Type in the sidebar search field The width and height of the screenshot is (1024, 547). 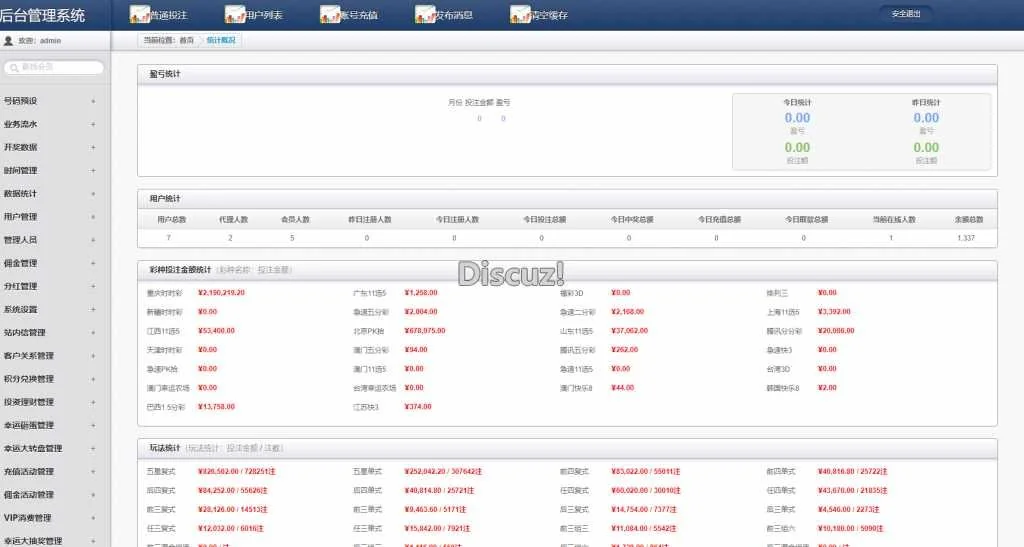pyautogui.click(x=60, y=68)
